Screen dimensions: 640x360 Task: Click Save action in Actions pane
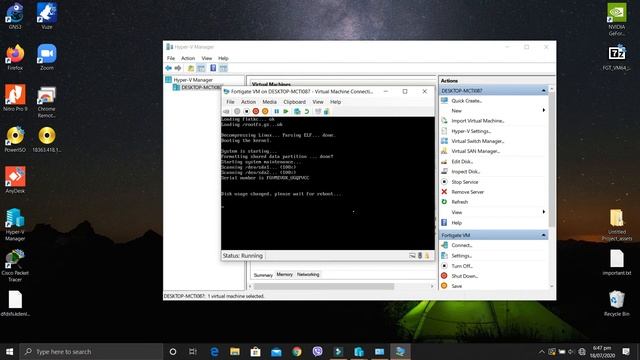(x=456, y=286)
